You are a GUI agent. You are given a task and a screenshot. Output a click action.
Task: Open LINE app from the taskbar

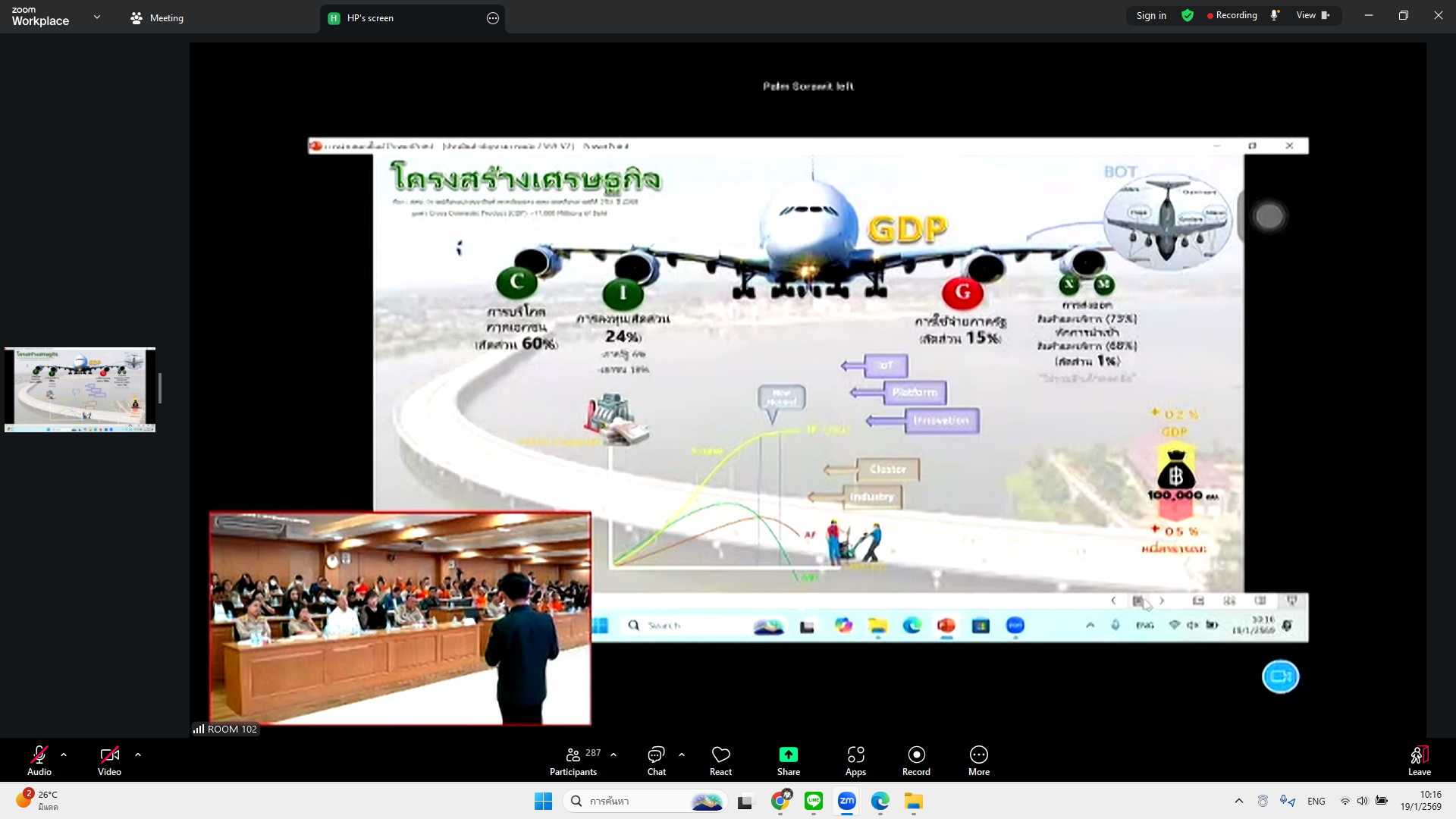tap(814, 801)
